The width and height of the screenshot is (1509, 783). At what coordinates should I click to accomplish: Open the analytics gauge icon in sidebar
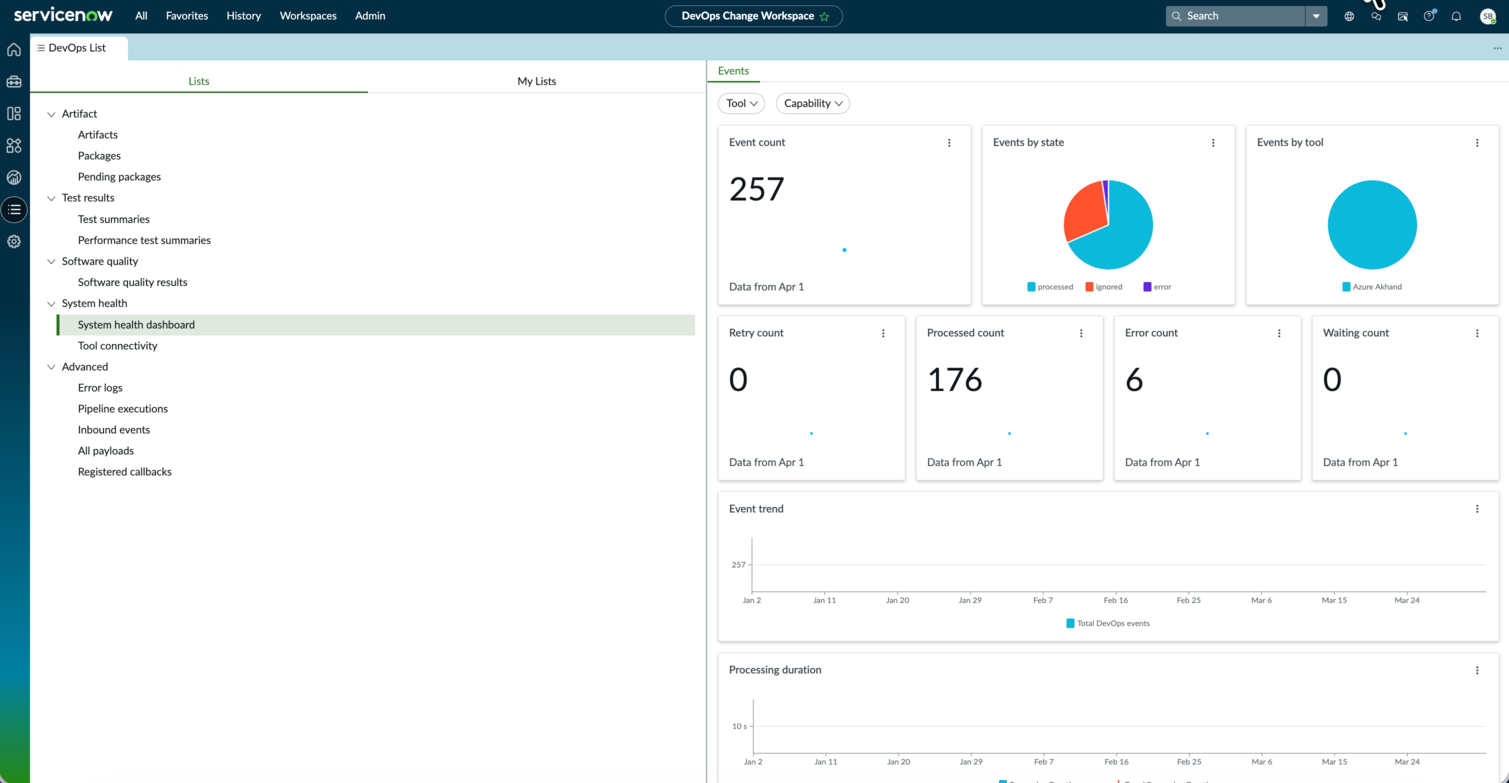point(14,178)
